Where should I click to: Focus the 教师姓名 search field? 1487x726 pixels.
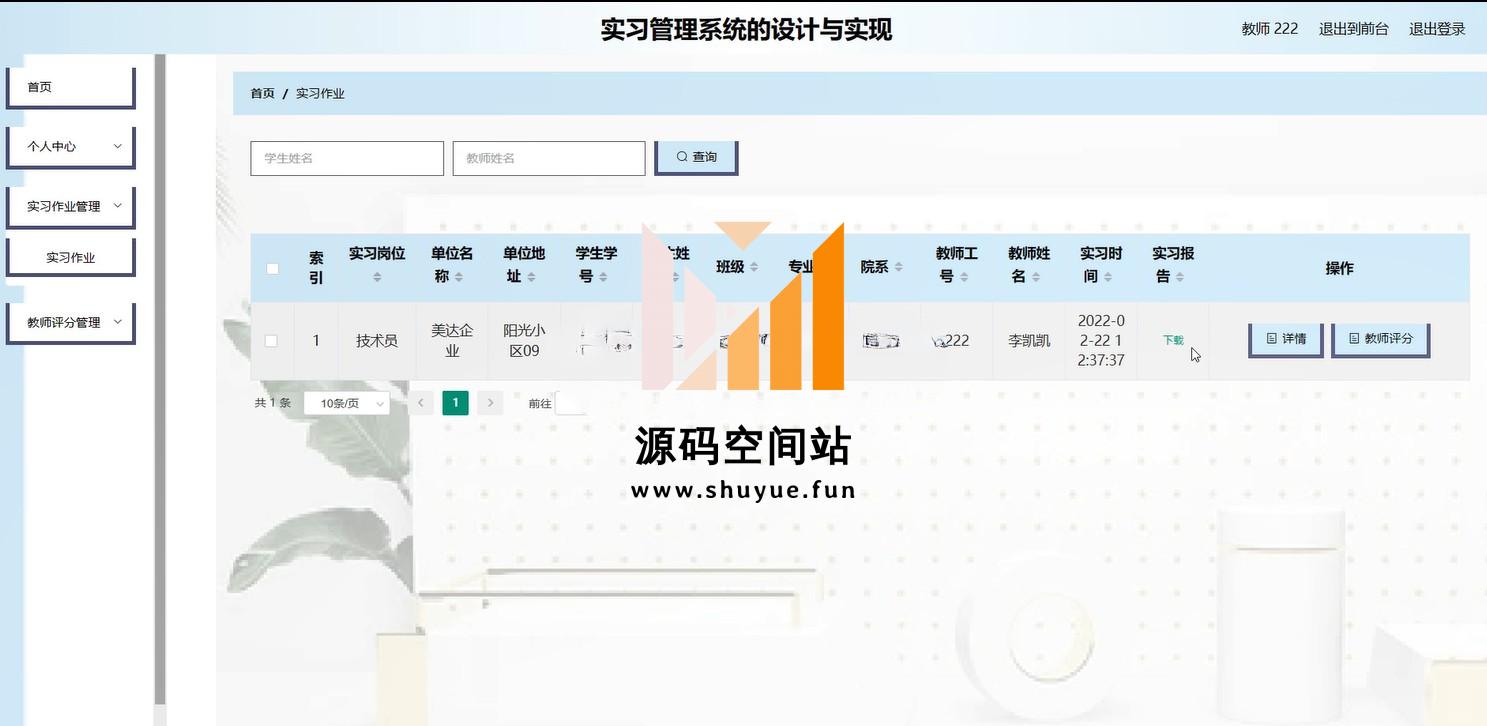tap(549, 158)
